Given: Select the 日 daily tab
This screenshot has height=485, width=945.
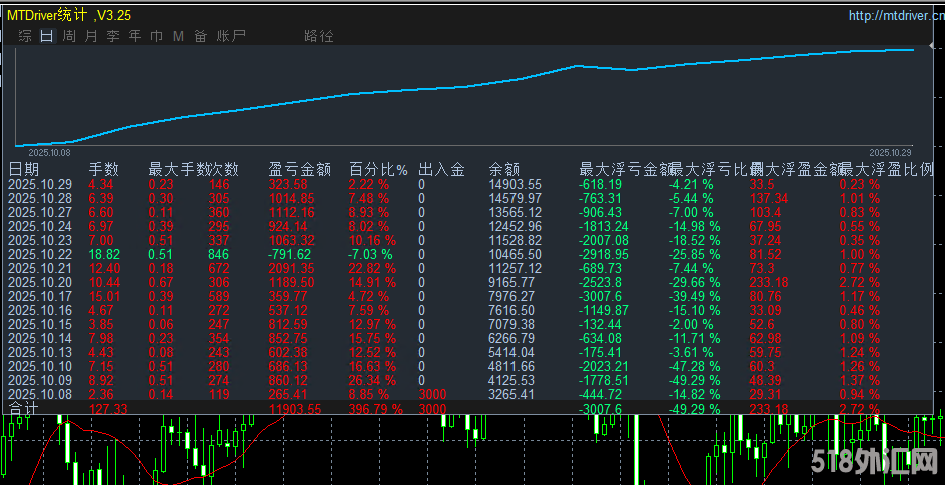Looking at the screenshot, I should tap(47, 36).
